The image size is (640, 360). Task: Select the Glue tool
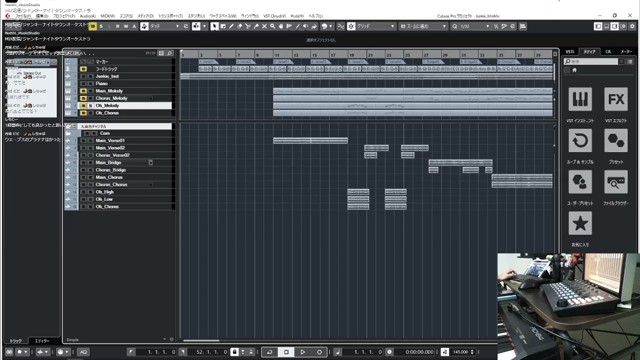(x=256, y=26)
